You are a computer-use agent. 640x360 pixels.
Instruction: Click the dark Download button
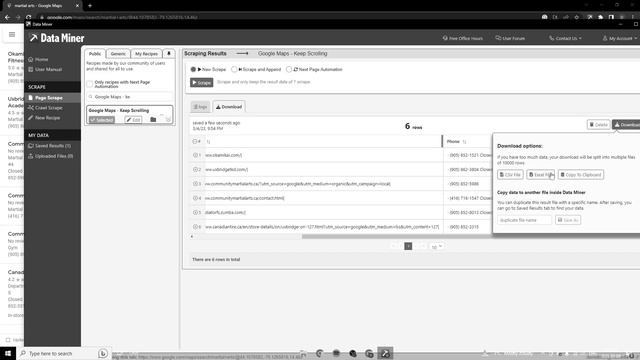(x=626, y=125)
